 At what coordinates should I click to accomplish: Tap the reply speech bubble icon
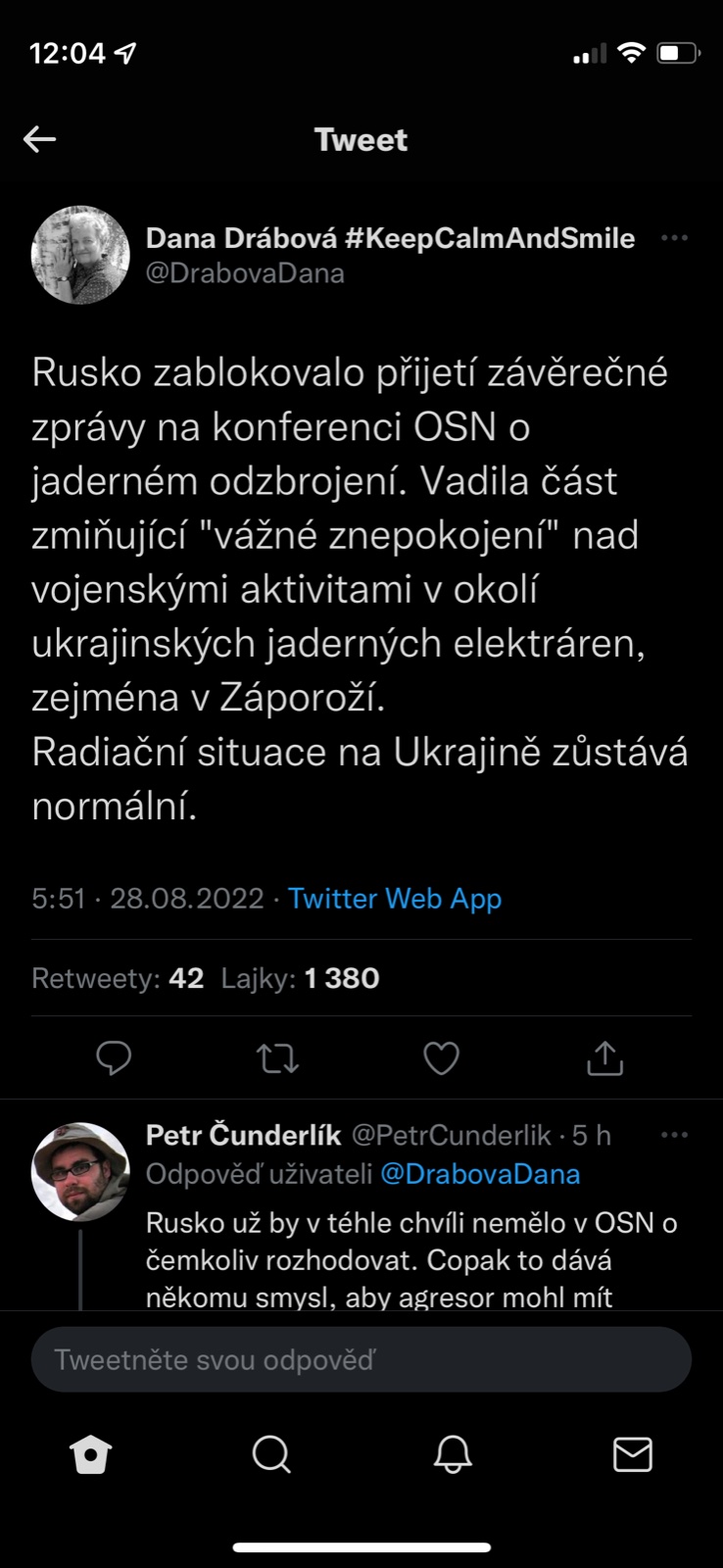114,1058
